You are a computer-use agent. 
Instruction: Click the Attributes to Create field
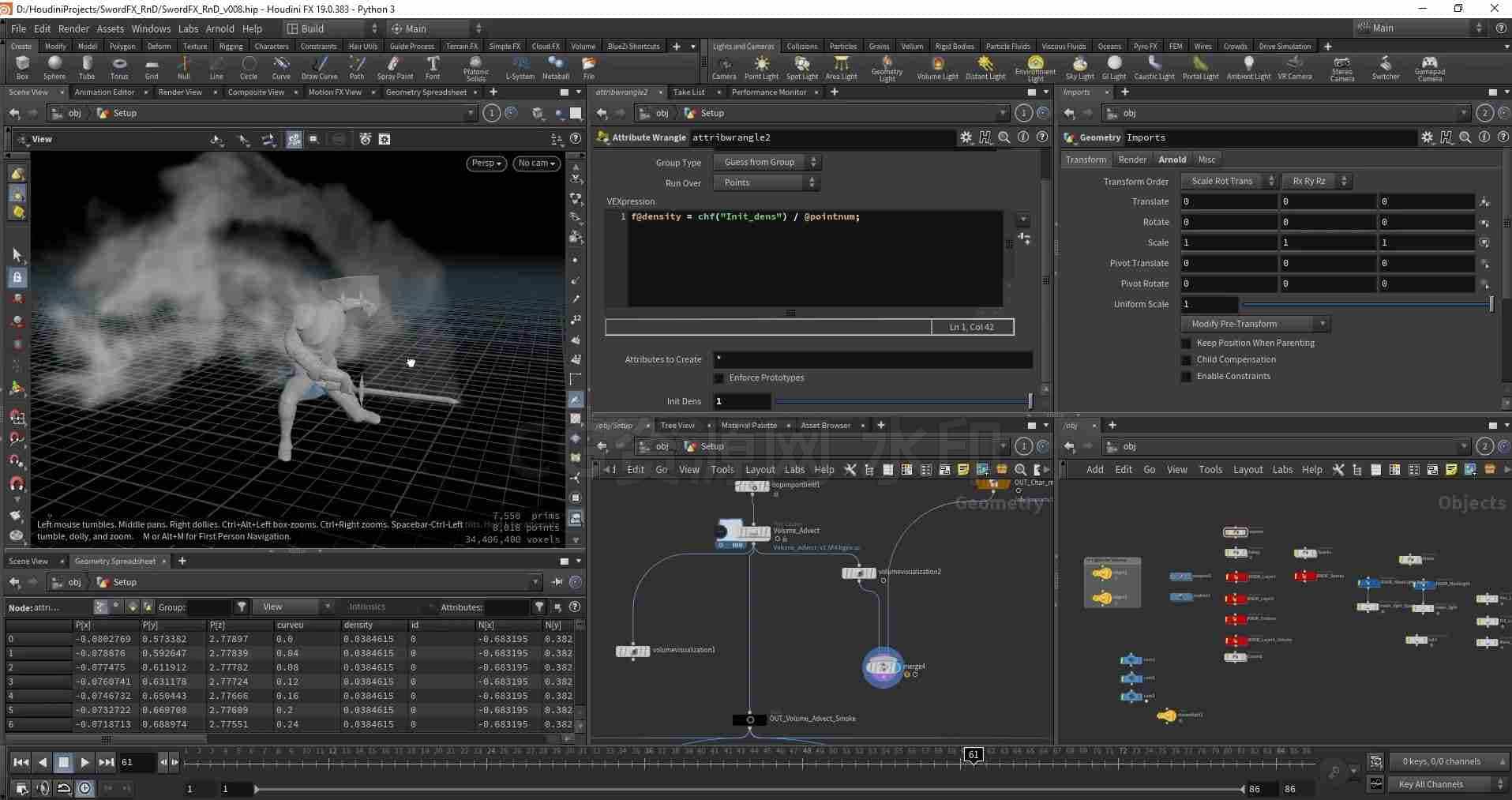[872, 359]
